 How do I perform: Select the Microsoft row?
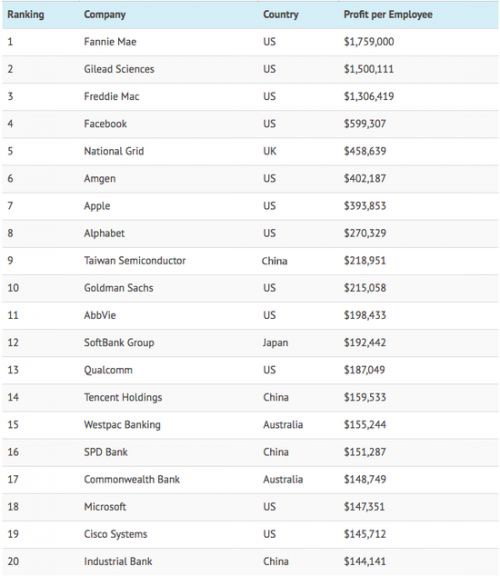click(x=250, y=507)
